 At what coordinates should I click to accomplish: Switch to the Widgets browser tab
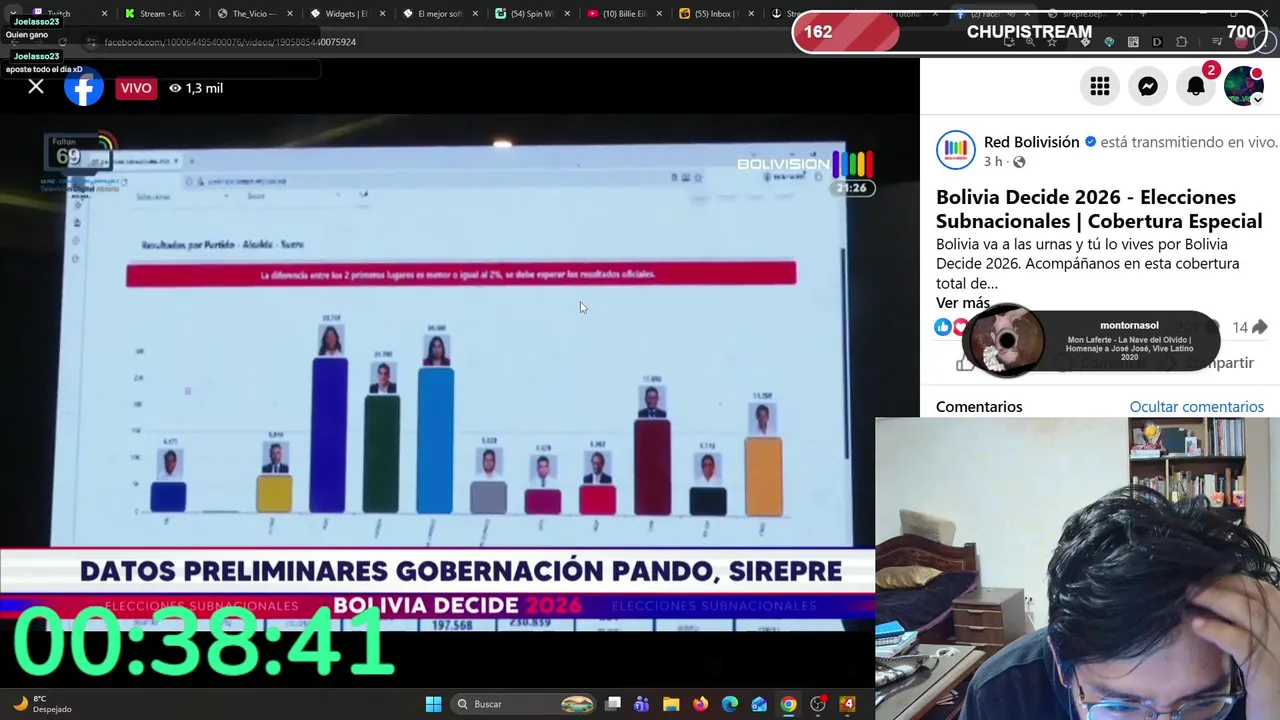click(x=345, y=14)
